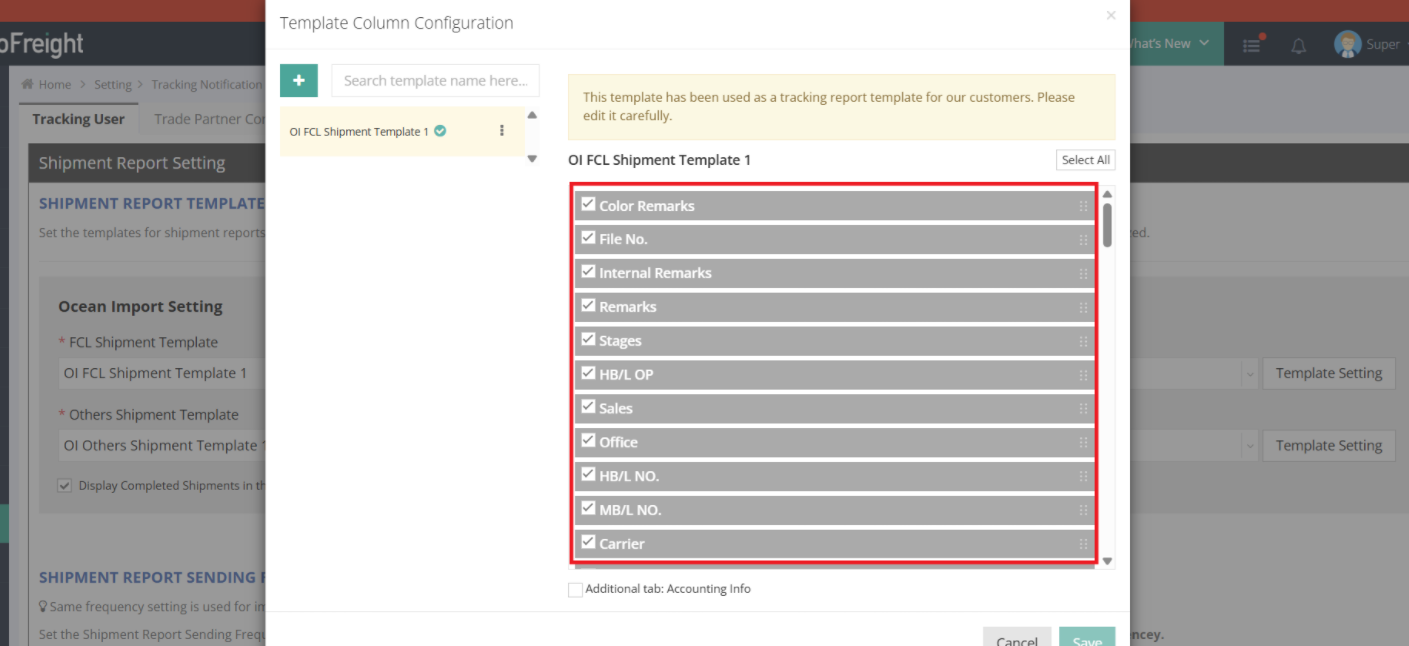Toggle Display Completed Shipments checkbox
1409x646 pixels.
coord(65,486)
